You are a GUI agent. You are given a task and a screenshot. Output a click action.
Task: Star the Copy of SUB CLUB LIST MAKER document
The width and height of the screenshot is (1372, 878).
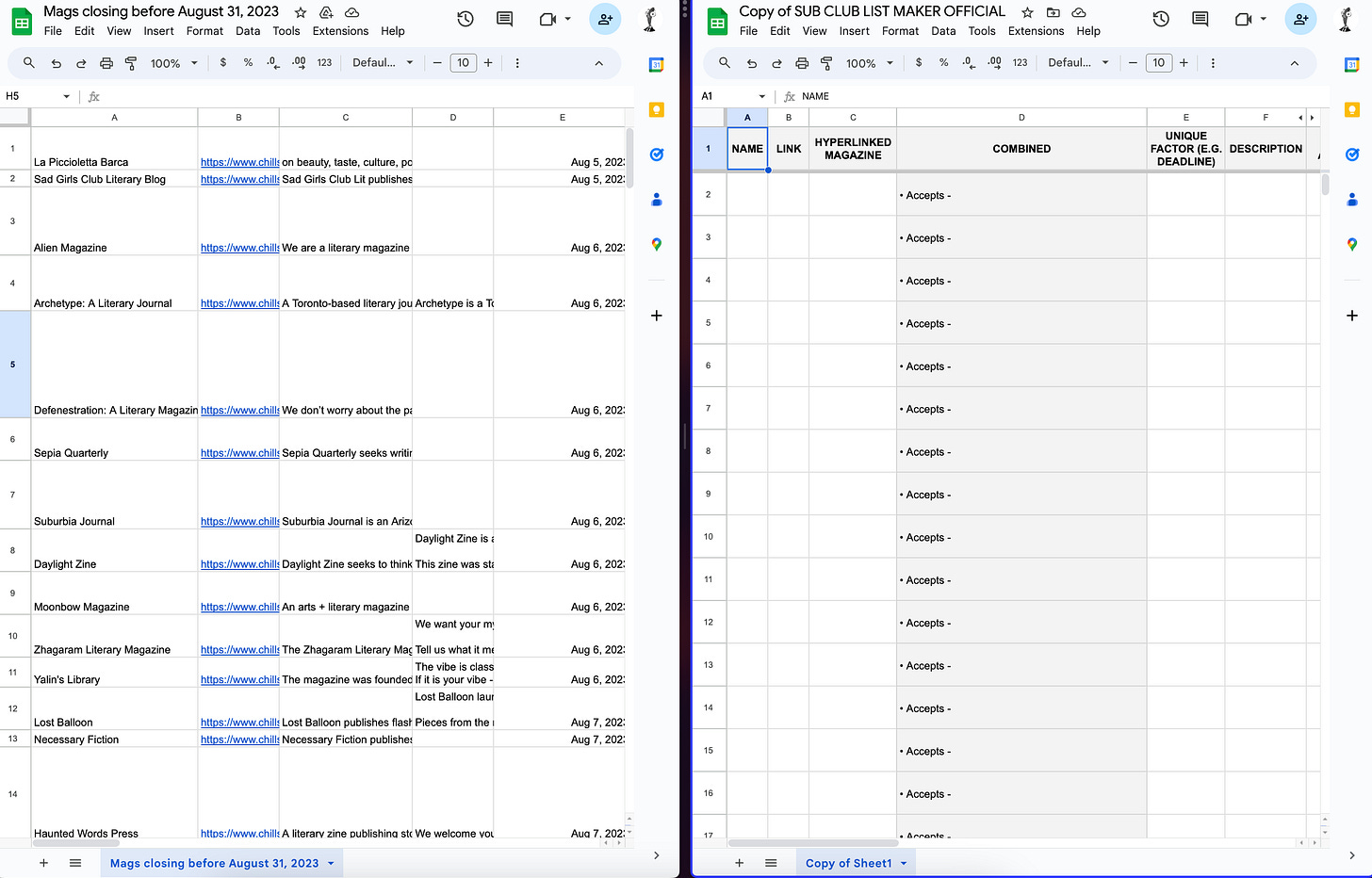[1027, 12]
